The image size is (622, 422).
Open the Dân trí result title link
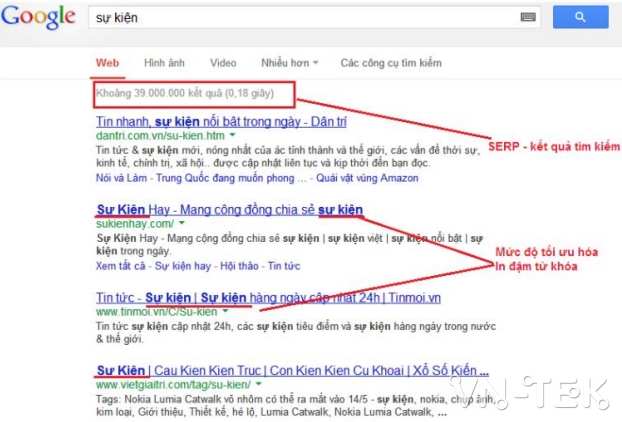tap(221, 122)
